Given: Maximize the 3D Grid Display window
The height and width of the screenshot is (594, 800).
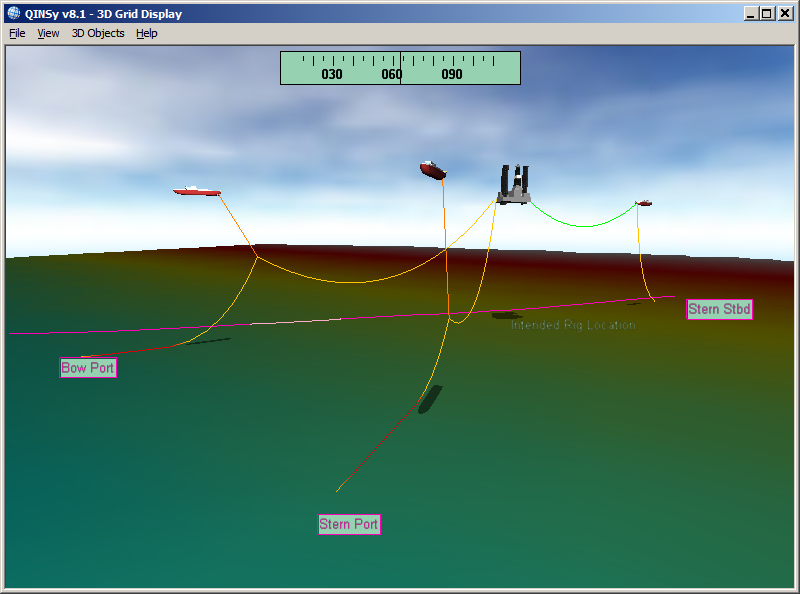Looking at the screenshot, I should tap(767, 14).
